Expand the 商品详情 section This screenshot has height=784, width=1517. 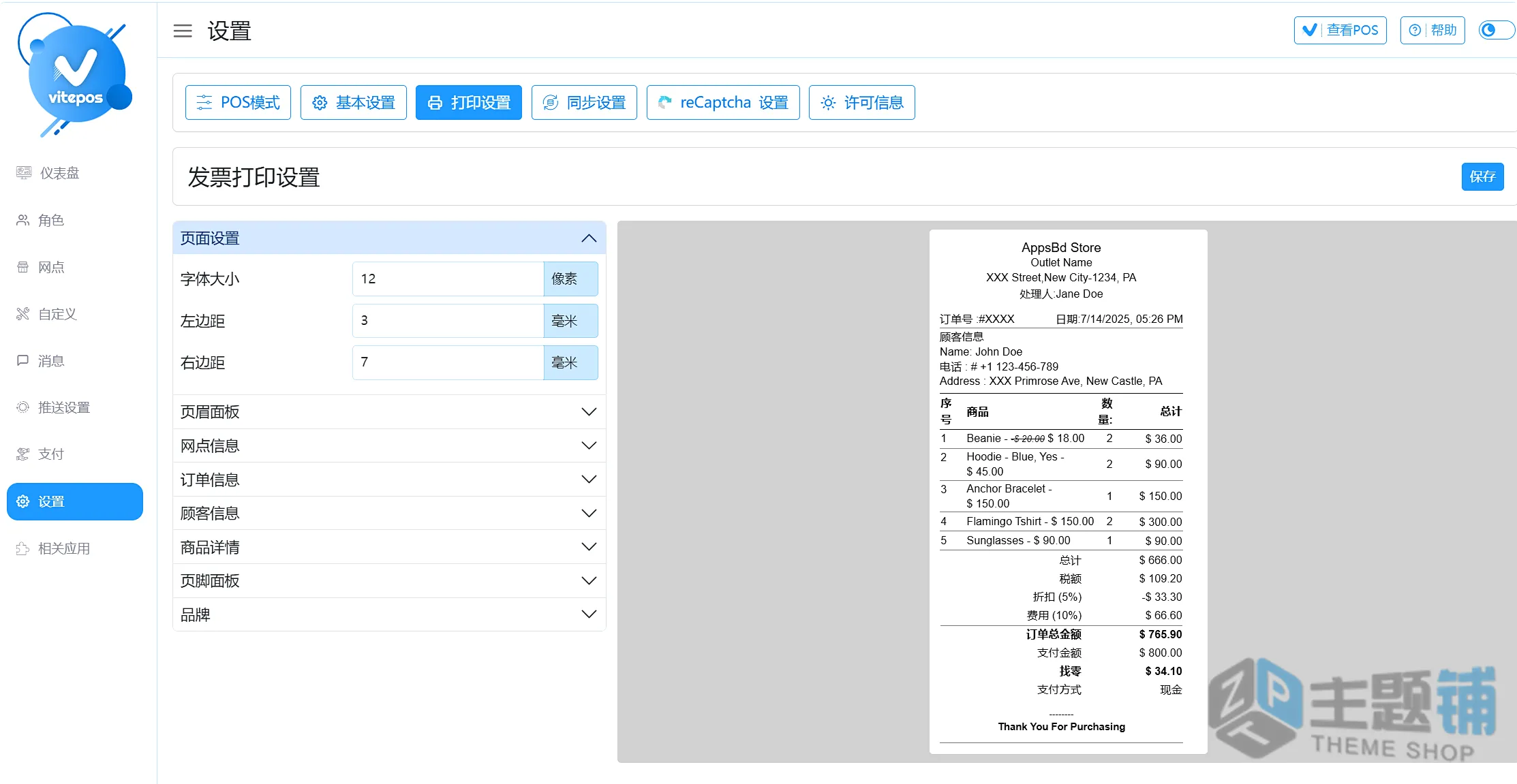[389, 547]
